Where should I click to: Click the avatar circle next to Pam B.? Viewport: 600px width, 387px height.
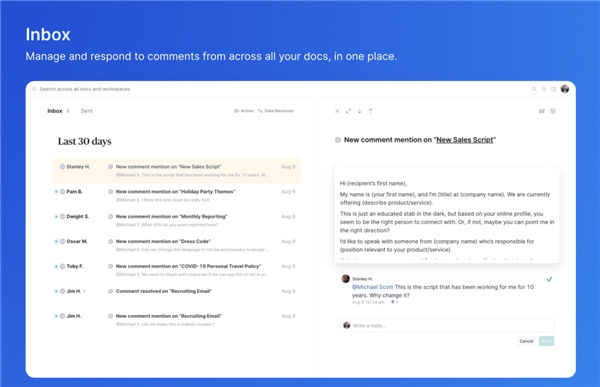point(62,192)
